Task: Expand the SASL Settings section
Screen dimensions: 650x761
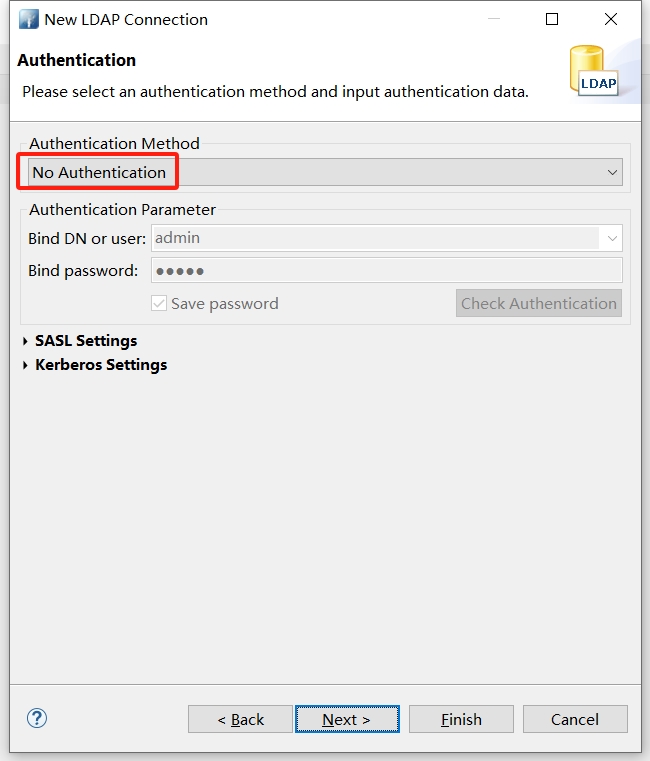Action: click(x=26, y=341)
